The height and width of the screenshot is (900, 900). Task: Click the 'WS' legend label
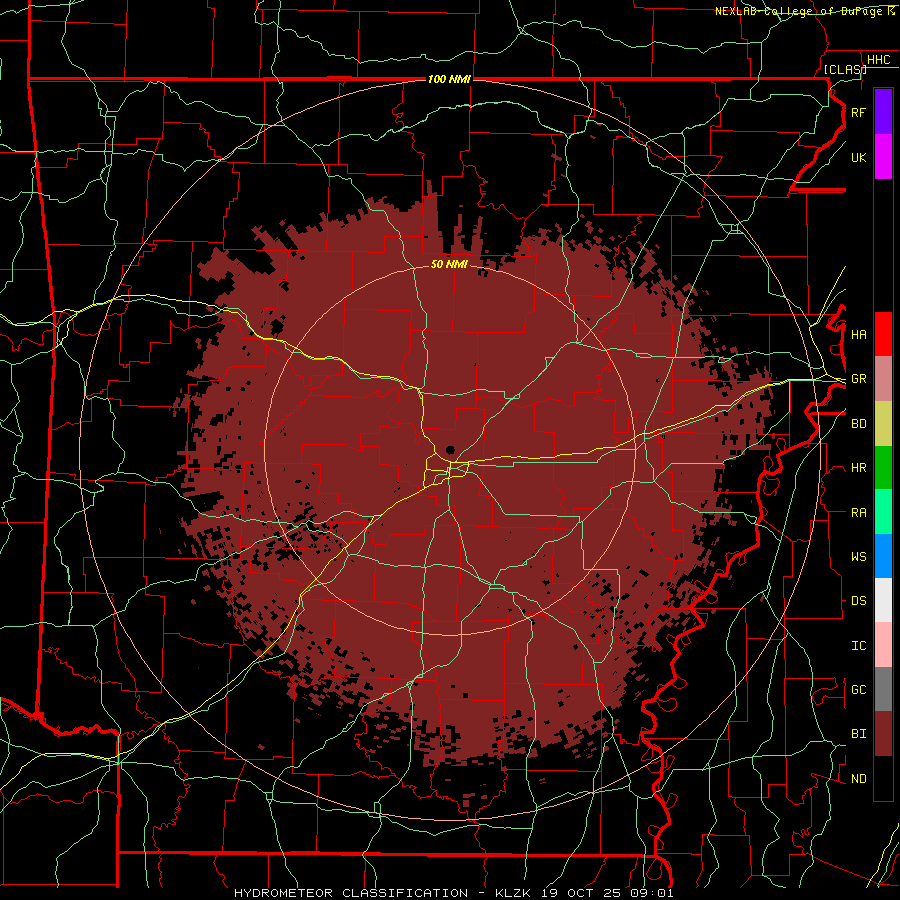[859, 557]
